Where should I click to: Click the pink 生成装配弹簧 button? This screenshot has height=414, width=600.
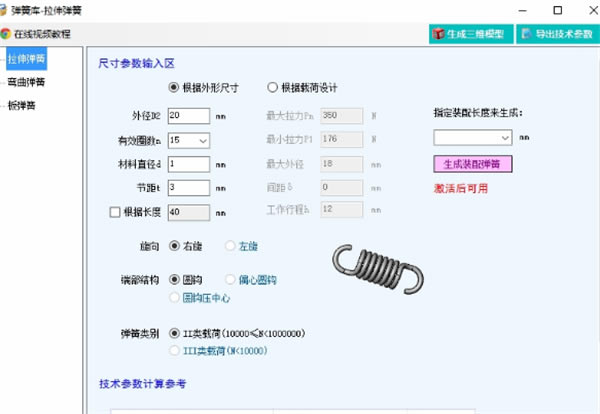473,164
